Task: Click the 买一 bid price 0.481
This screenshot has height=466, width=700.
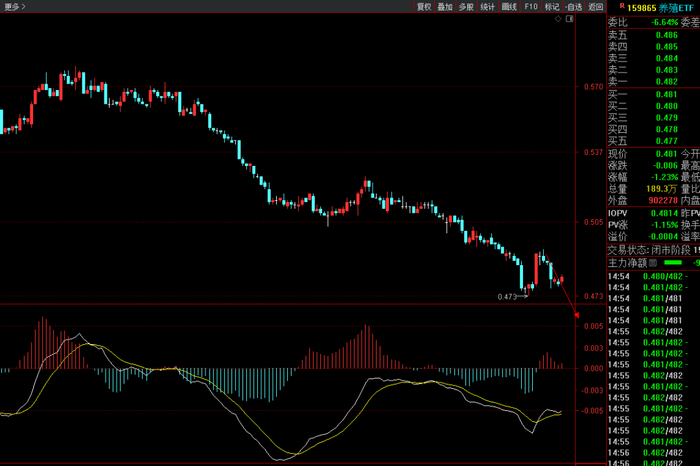Action: [x=666, y=95]
